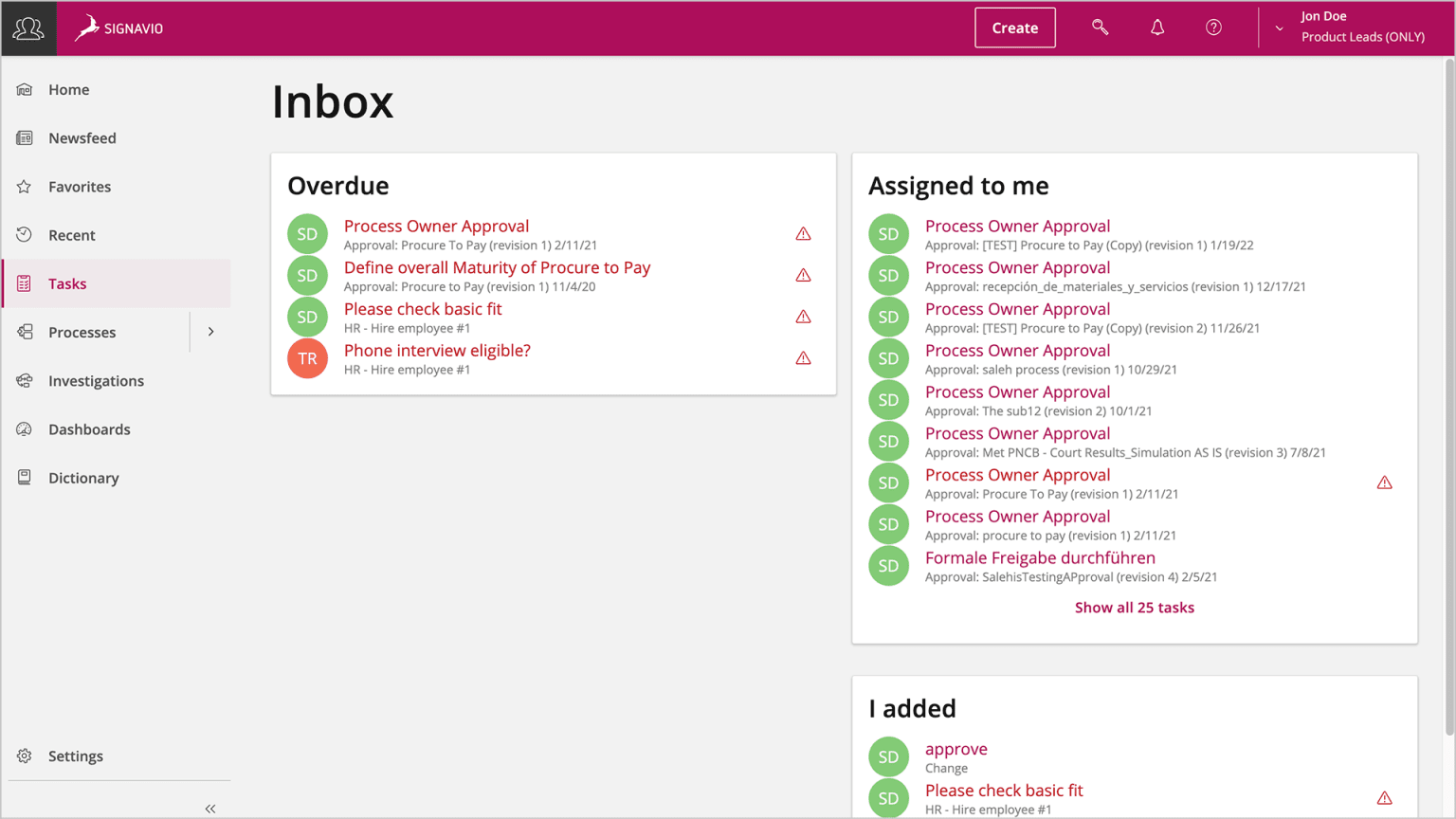1456x819 pixels.
Task: Open the Investigations panel
Action: click(x=96, y=380)
